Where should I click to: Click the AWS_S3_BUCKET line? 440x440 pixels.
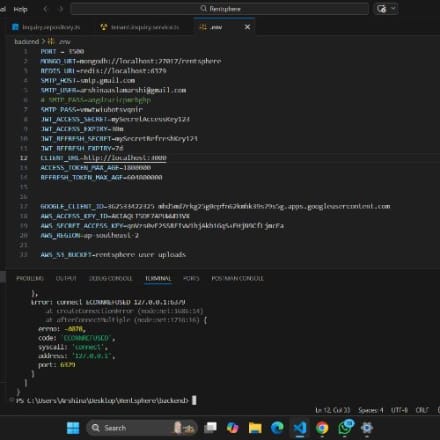coord(113,255)
